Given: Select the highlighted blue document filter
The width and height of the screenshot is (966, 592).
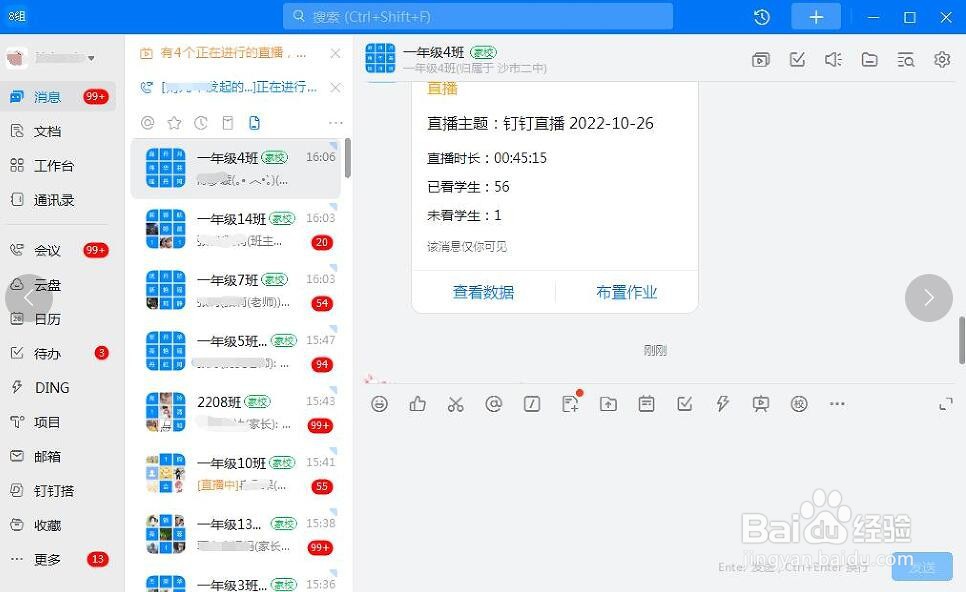Looking at the screenshot, I should tap(254, 123).
